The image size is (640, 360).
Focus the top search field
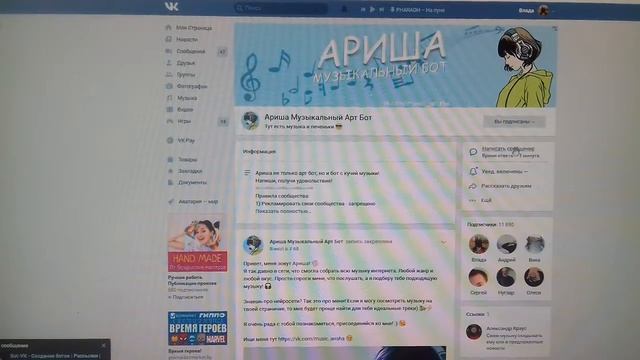tap(281, 8)
